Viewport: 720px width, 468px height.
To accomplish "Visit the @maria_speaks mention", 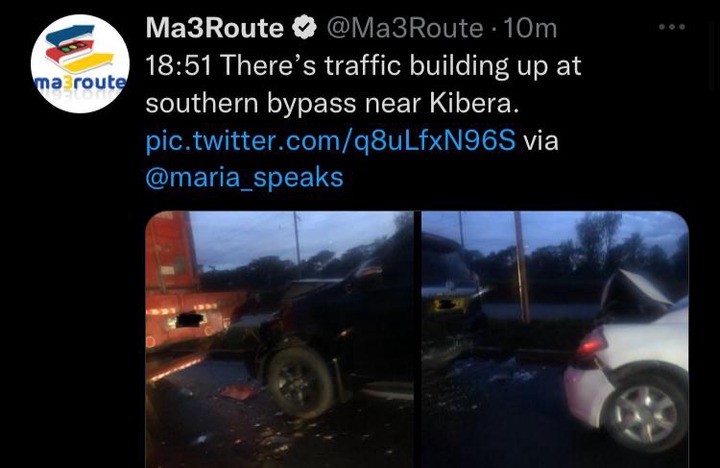I will [244, 178].
